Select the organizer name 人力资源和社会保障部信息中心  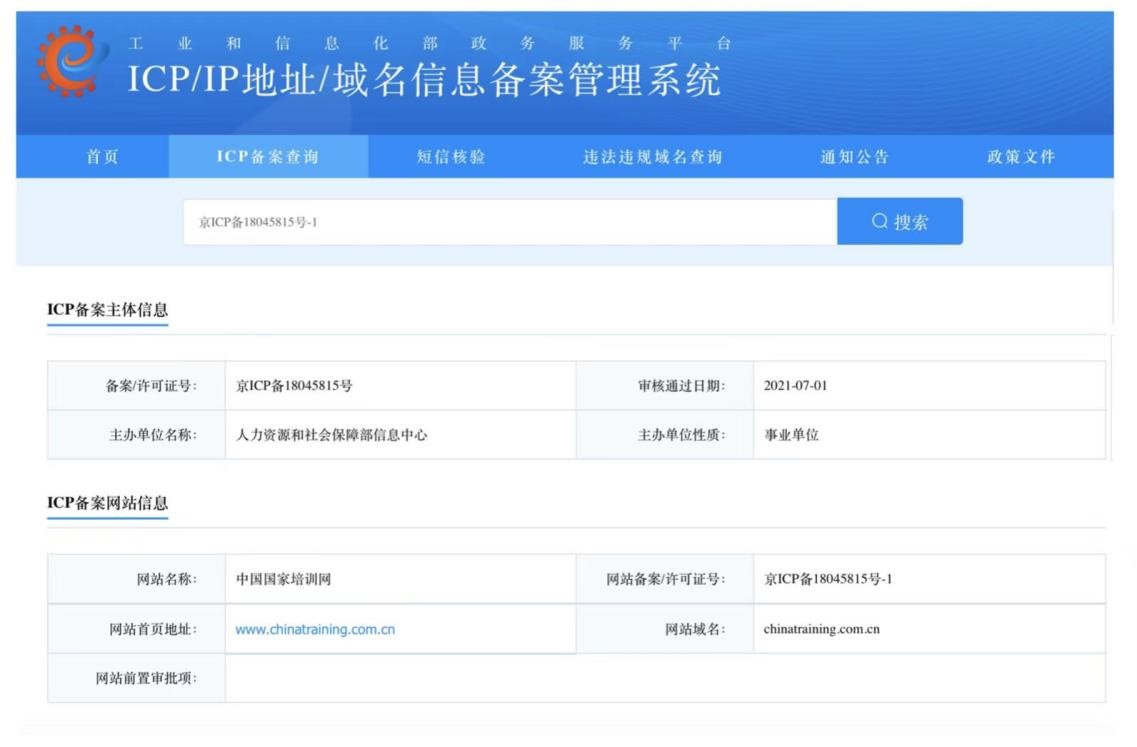point(331,435)
